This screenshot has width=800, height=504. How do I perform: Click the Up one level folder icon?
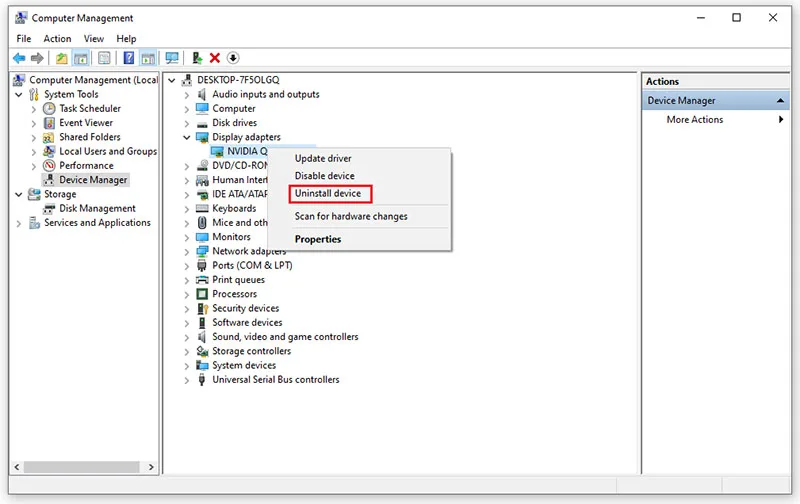[61, 58]
